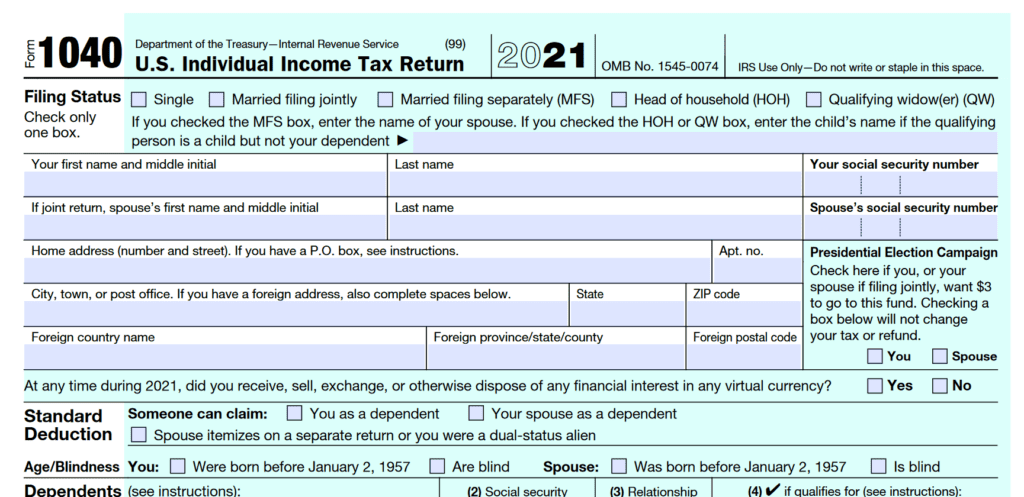The height and width of the screenshot is (497, 1024).
Task: Click the Form 1040 number text
Action: pos(80,54)
